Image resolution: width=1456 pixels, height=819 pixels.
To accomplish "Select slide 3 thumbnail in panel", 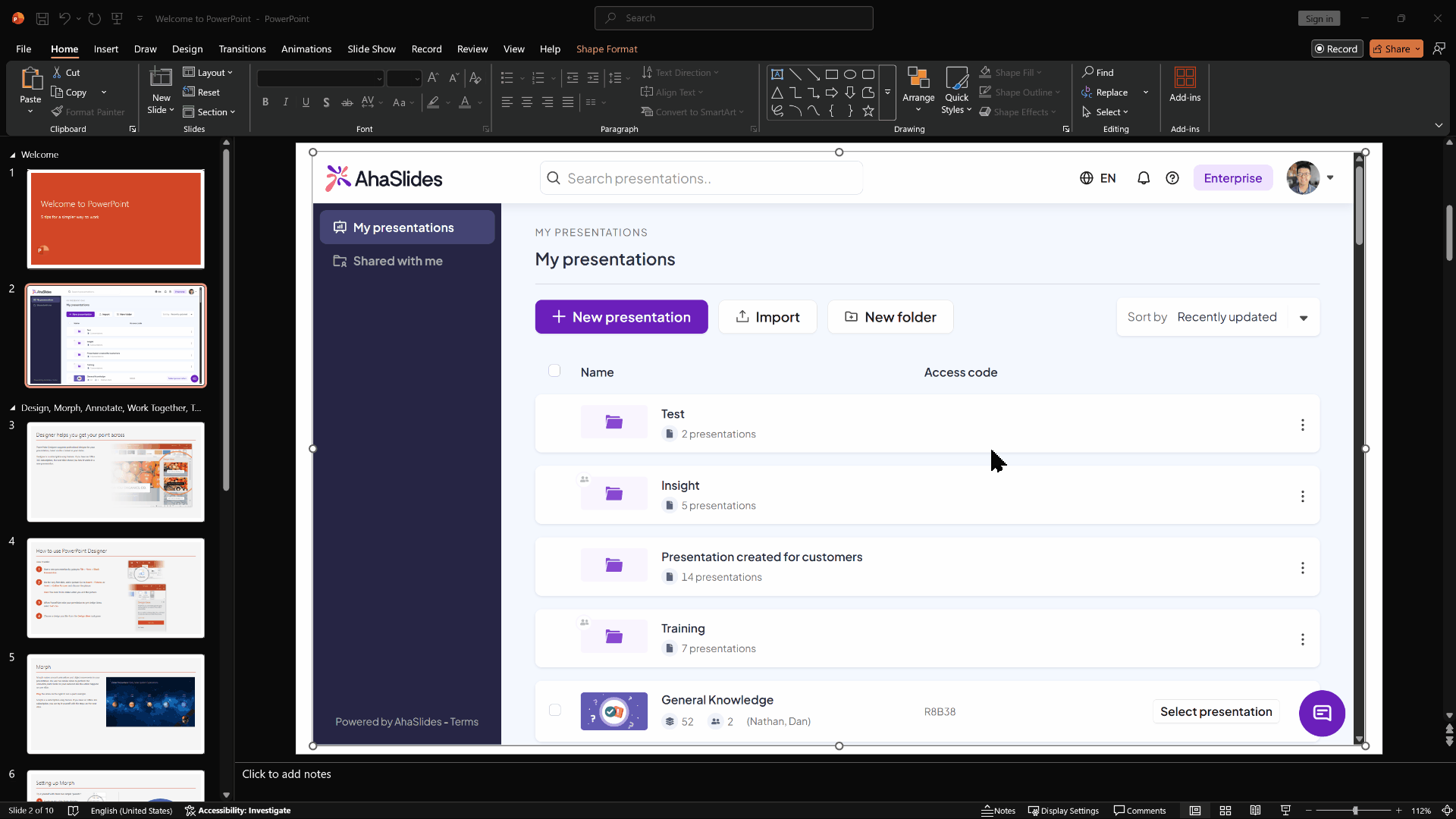I will [x=115, y=472].
